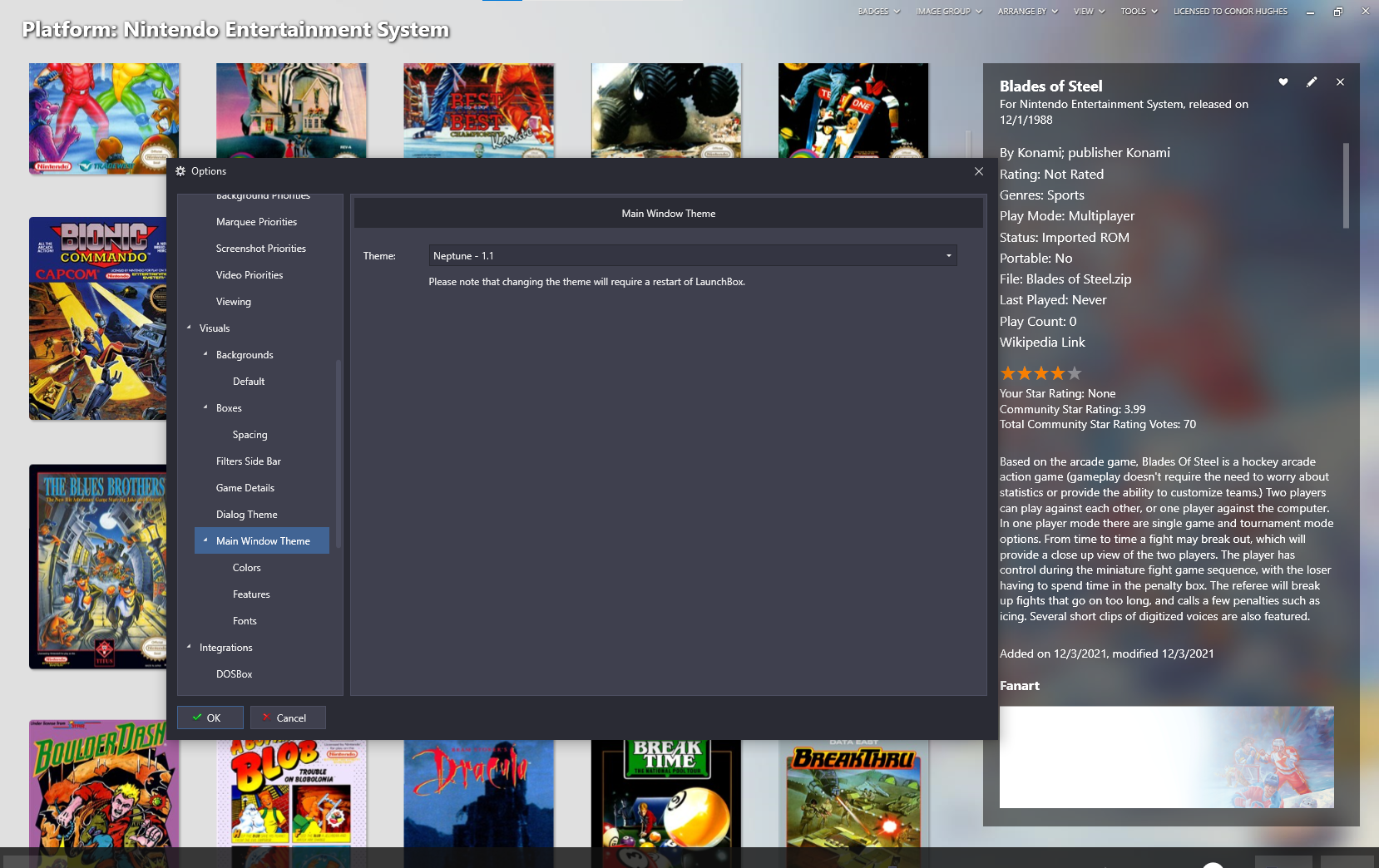Select the monster truck game box art
The height and width of the screenshot is (868, 1379).
[x=666, y=111]
